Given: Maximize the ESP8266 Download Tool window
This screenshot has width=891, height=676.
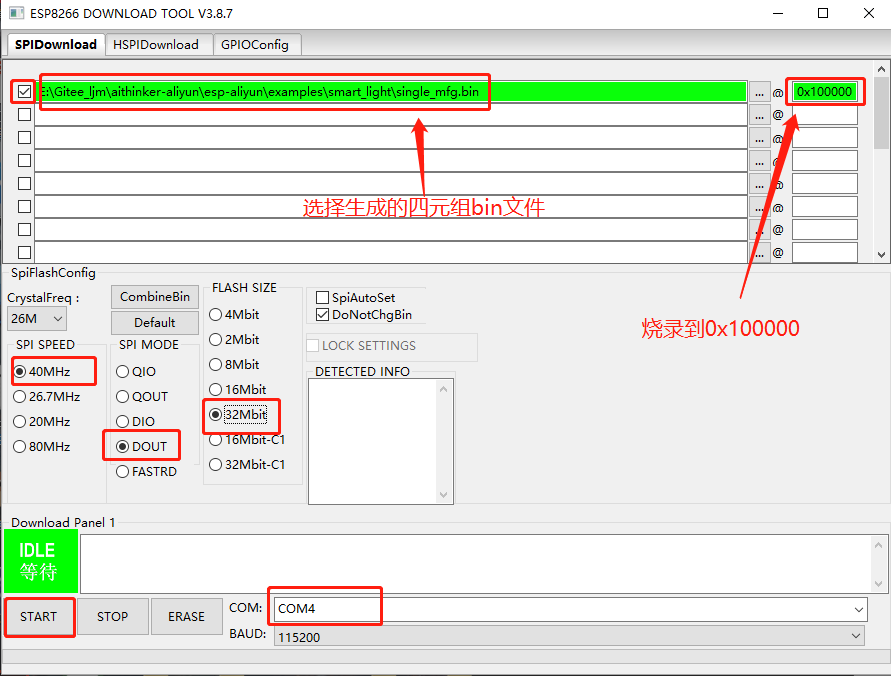Looking at the screenshot, I should click(823, 13).
